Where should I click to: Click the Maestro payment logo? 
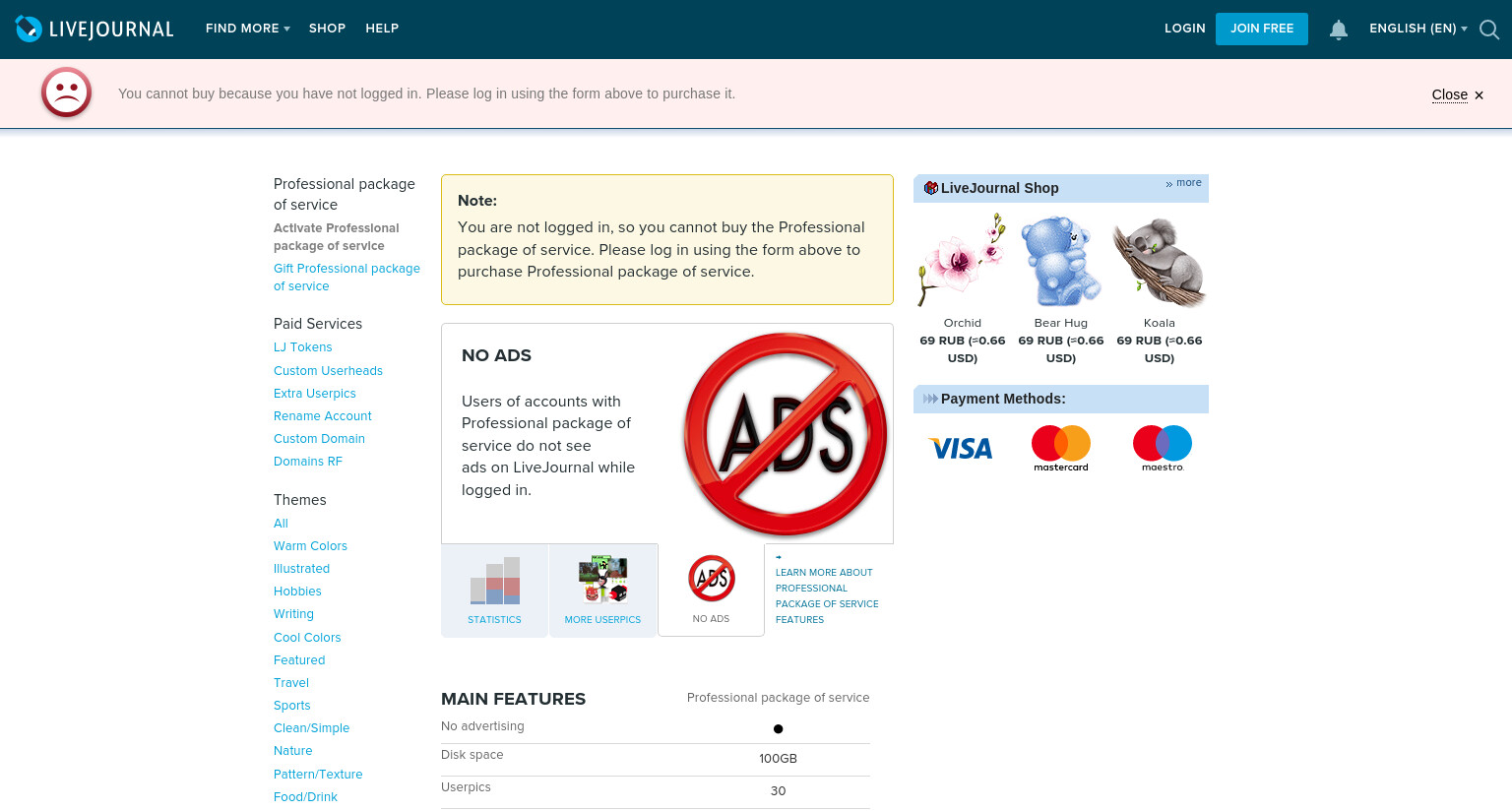point(1163,448)
